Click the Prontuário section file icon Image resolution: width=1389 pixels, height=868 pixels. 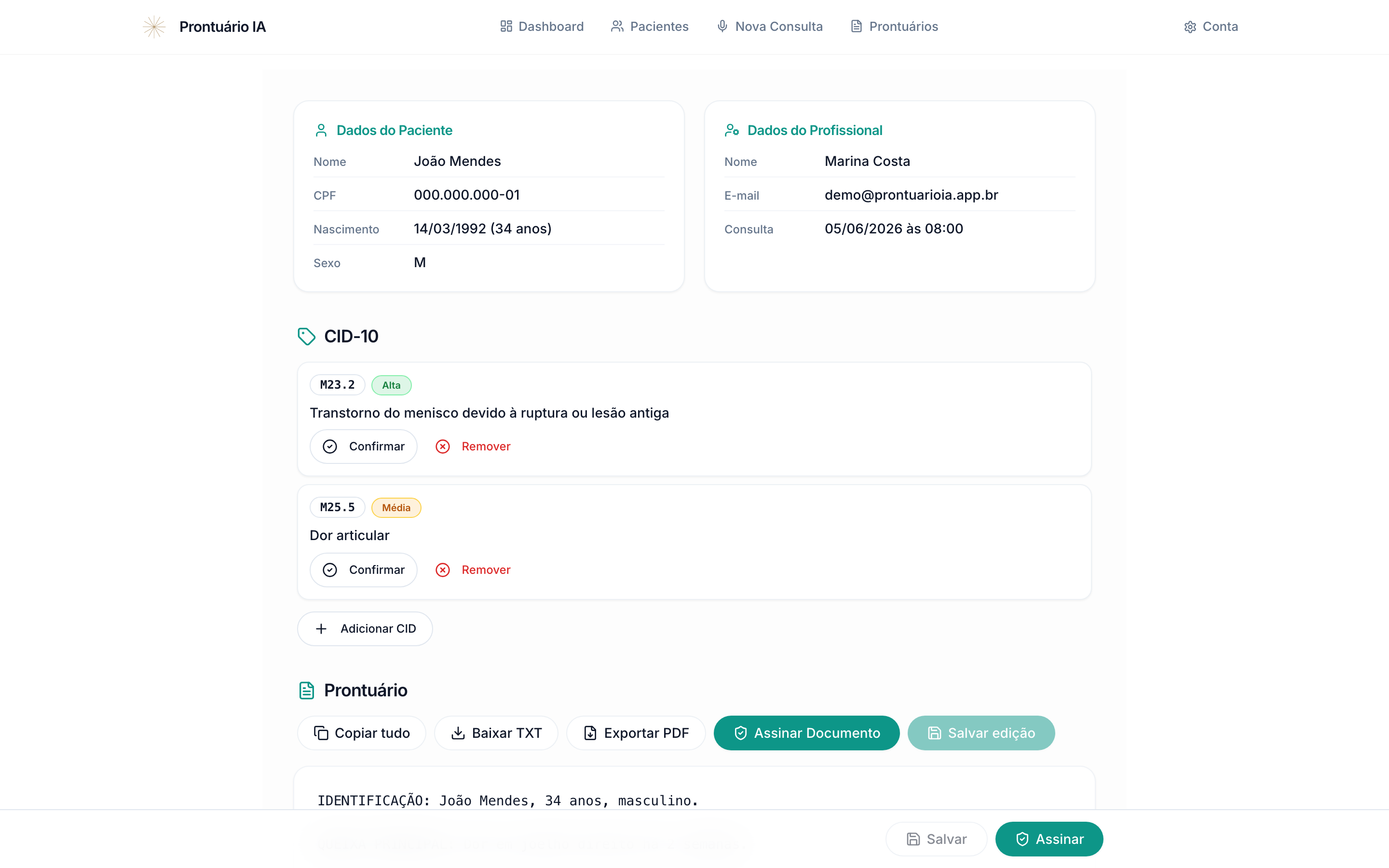[307, 690]
